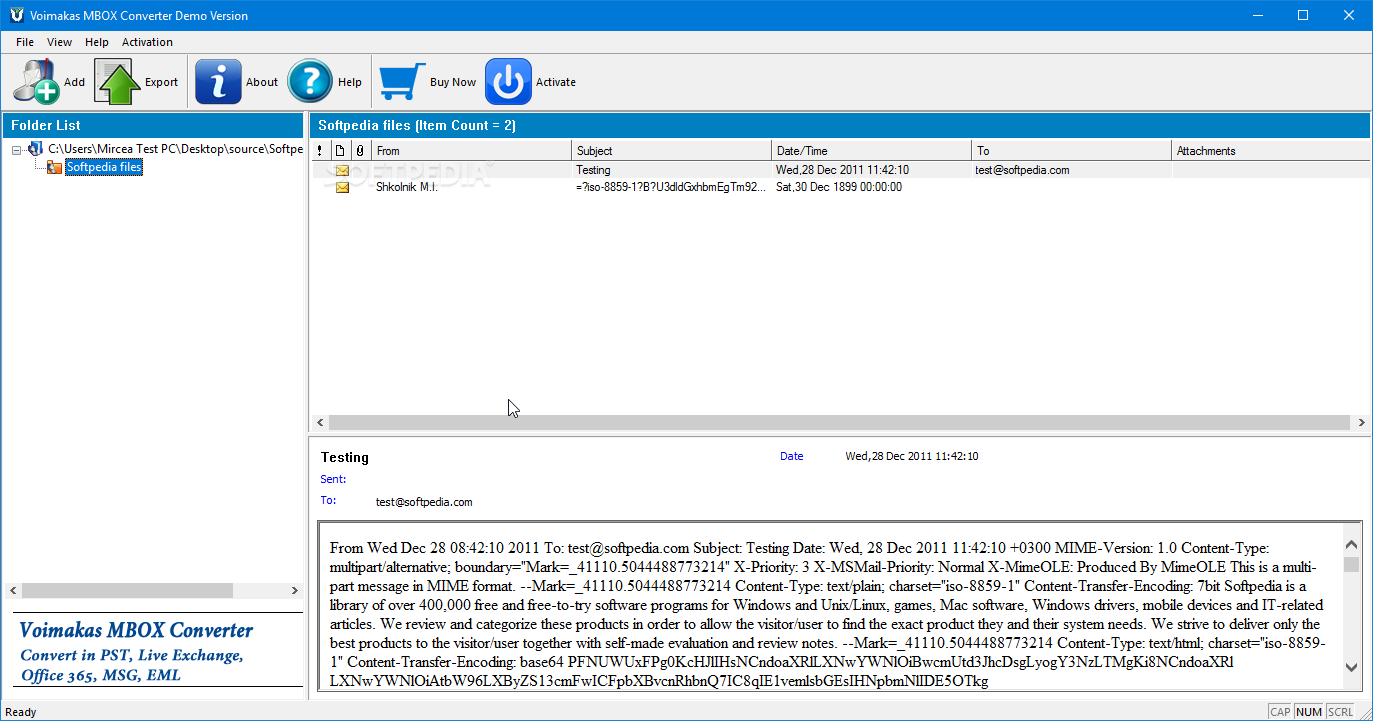1373x721 pixels.
Task: Click the NUM indicator in status bar
Action: pos(1309,712)
